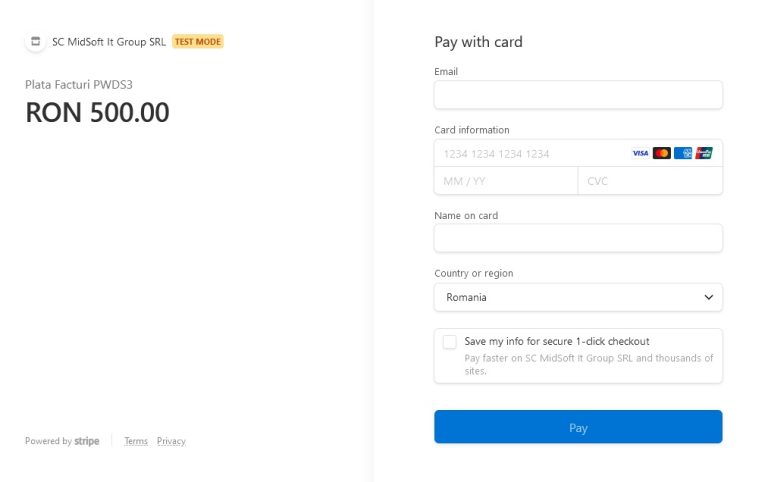Click the TEST MODE badge
This screenshot has width=768, height=482.
(x=198, y=42)
